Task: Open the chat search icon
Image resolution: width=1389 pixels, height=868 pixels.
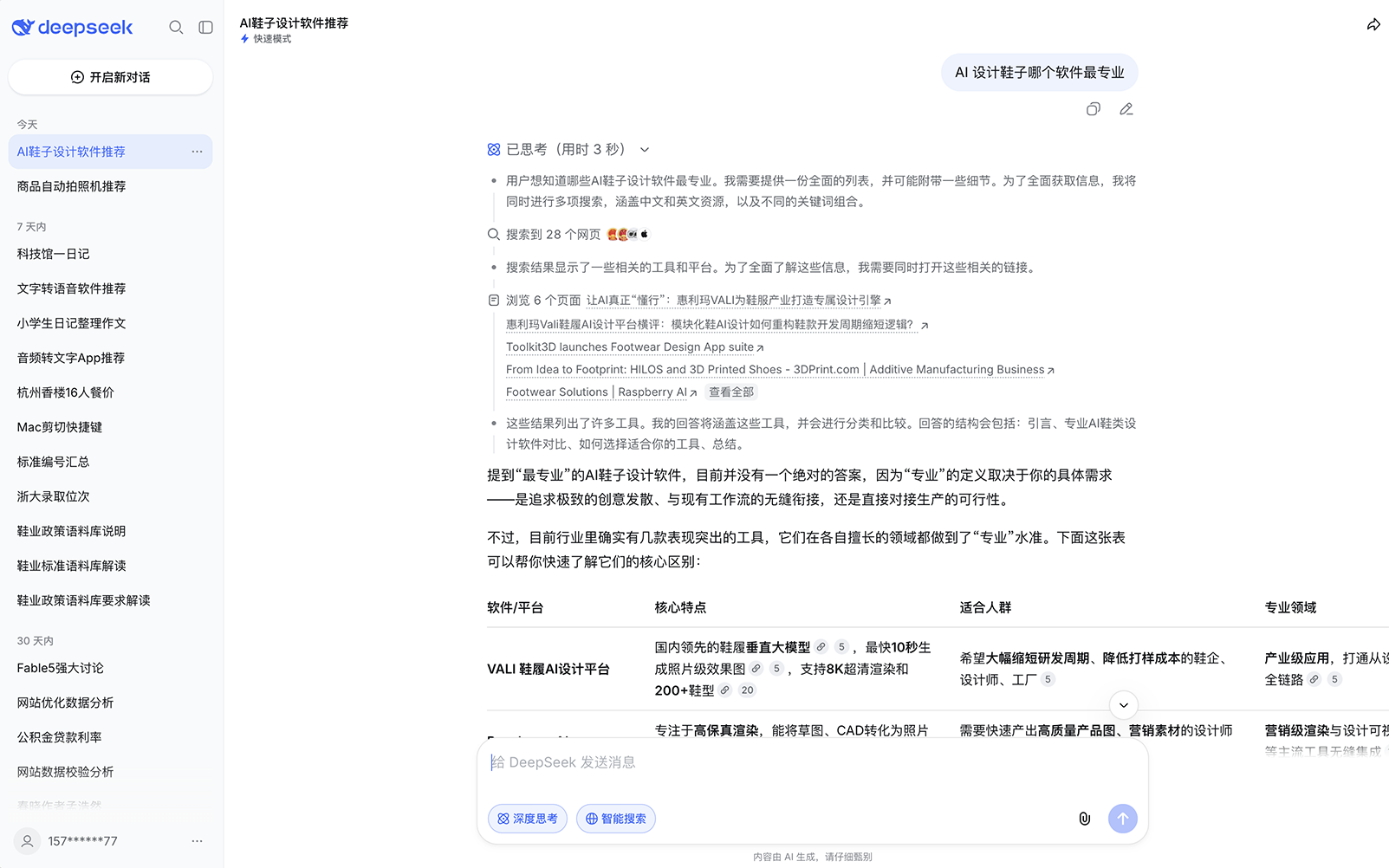Action: pyautogui.click(x=176, y=27)
